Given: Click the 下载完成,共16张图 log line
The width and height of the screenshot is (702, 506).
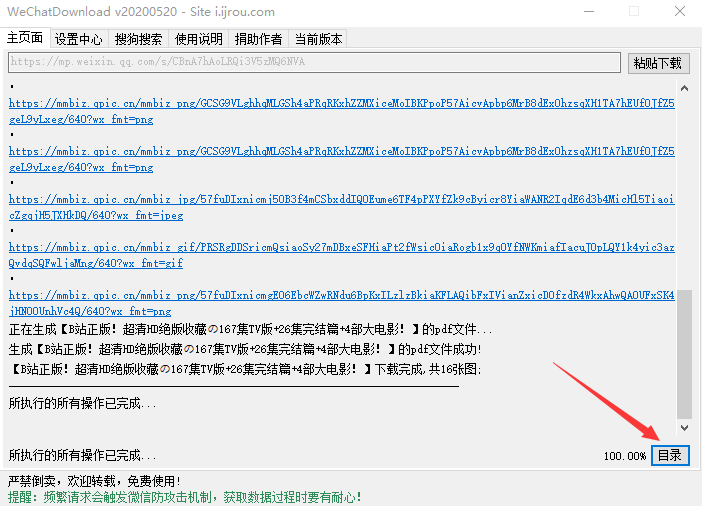Looking at the screenshot, I should click(245, 369).
